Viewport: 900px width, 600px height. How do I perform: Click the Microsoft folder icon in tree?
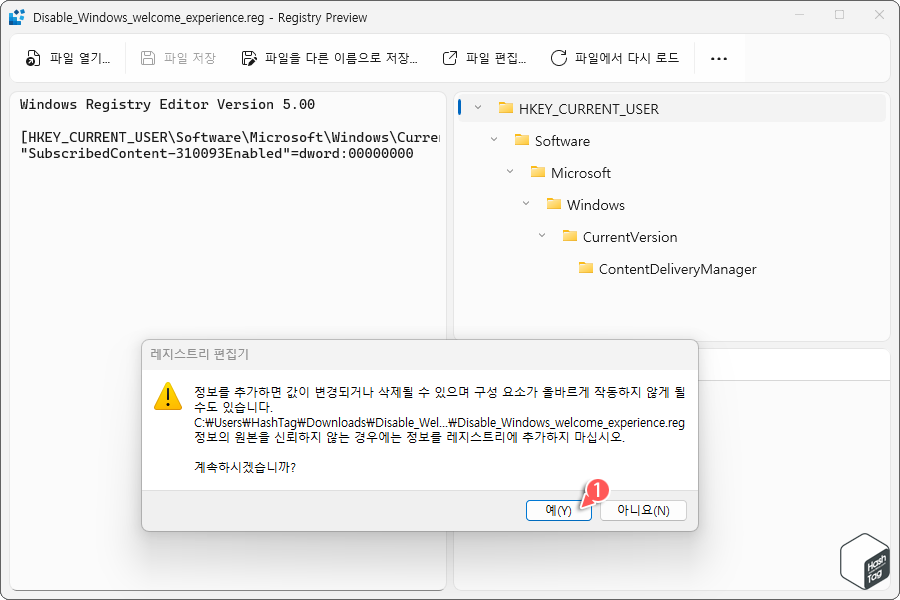coord(538,172)
